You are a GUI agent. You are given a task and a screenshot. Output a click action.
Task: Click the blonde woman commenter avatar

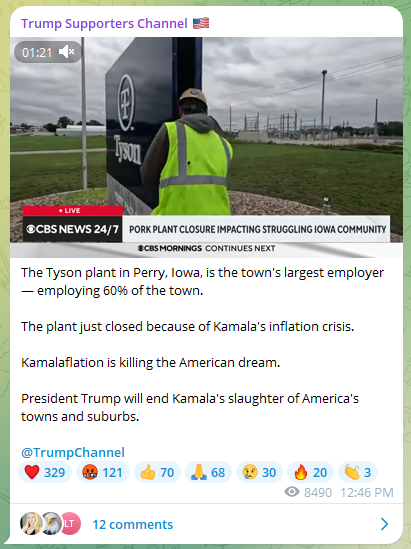click(31, 523)
